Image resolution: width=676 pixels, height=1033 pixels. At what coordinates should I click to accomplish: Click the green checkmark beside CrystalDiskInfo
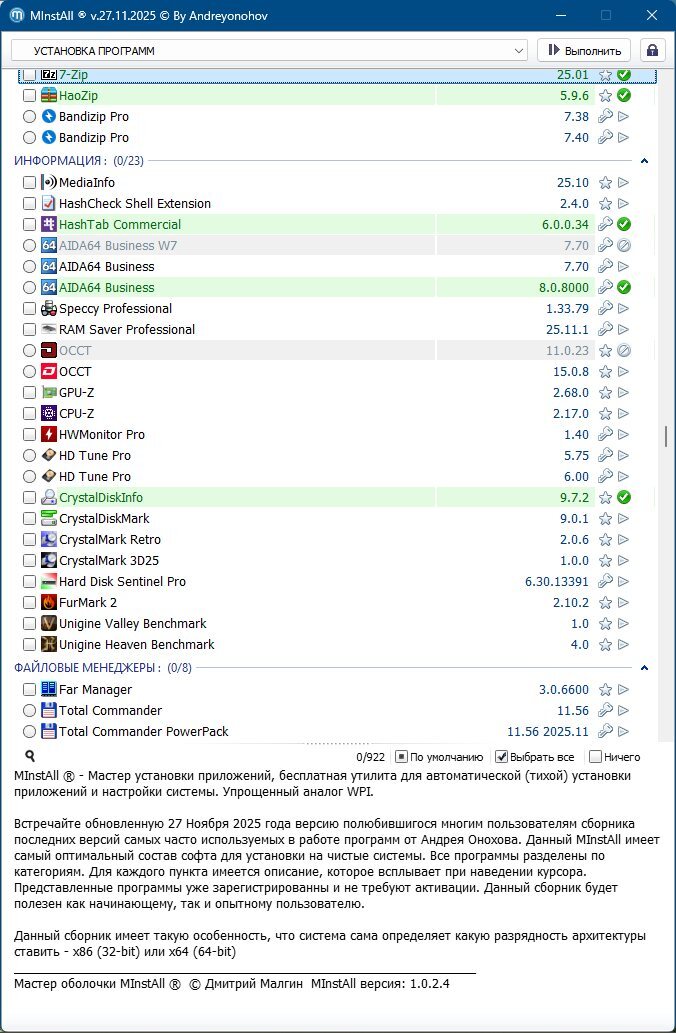coord(624,497)
